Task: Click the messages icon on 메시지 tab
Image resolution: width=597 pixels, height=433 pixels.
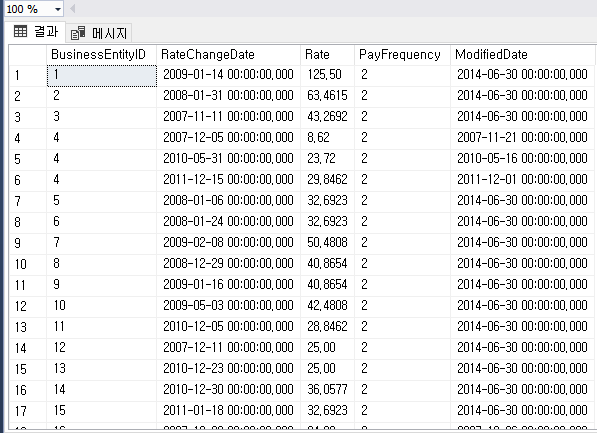Action: coord(78,33)
